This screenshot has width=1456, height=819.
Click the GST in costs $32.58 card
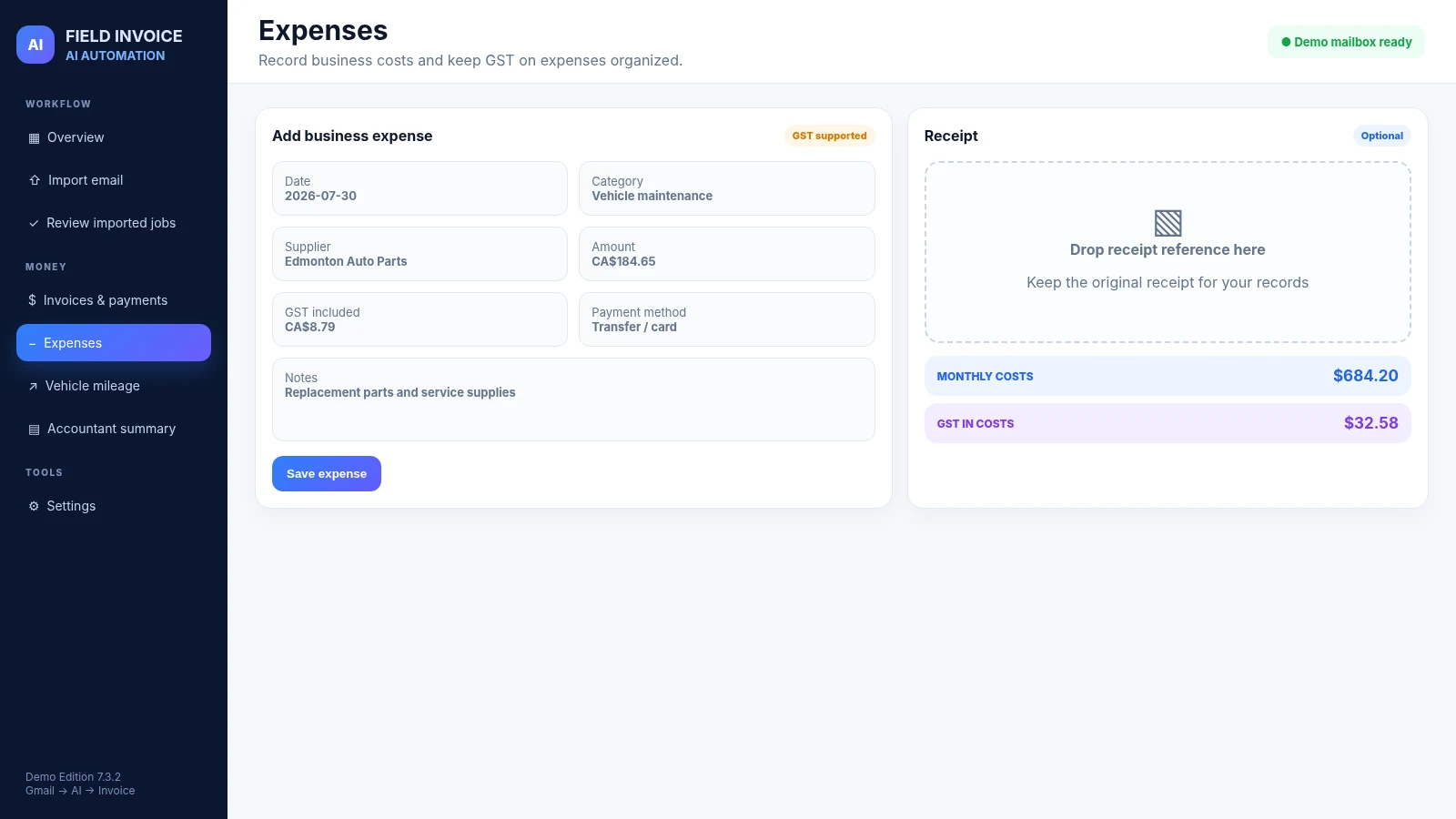pos(1168,423)
